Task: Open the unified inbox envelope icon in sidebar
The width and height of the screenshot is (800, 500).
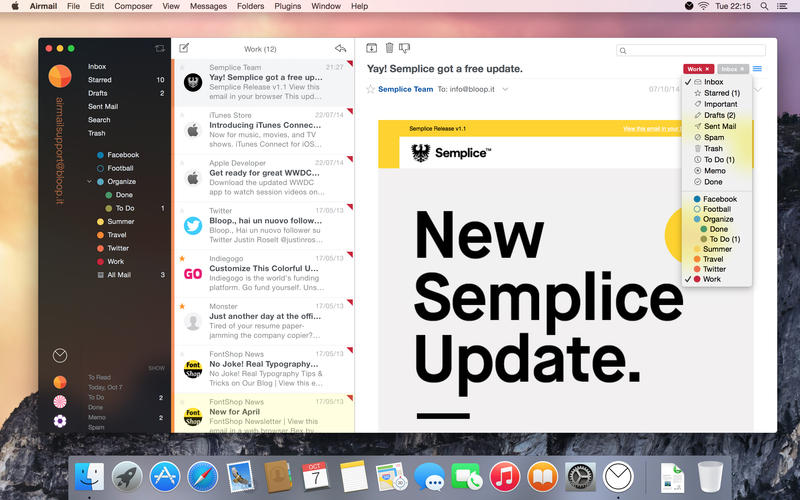Action: (60, 355)
